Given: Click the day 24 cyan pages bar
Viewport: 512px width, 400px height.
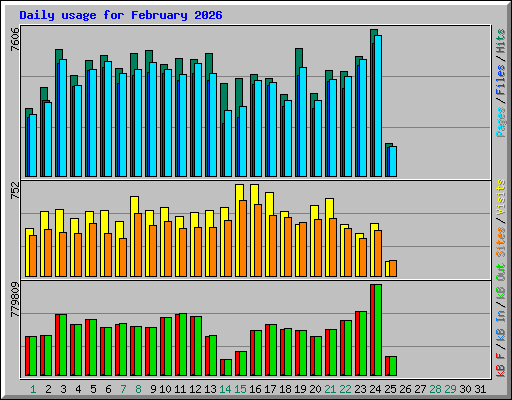Looking at the screenshot, I should point(378,106).
